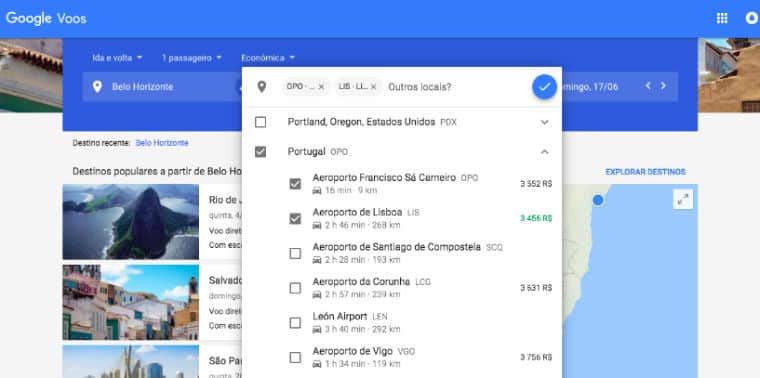Open the notifications bell icon
Image resolution: width=760 pixels, height=378 pixels.
pos(752,18)
